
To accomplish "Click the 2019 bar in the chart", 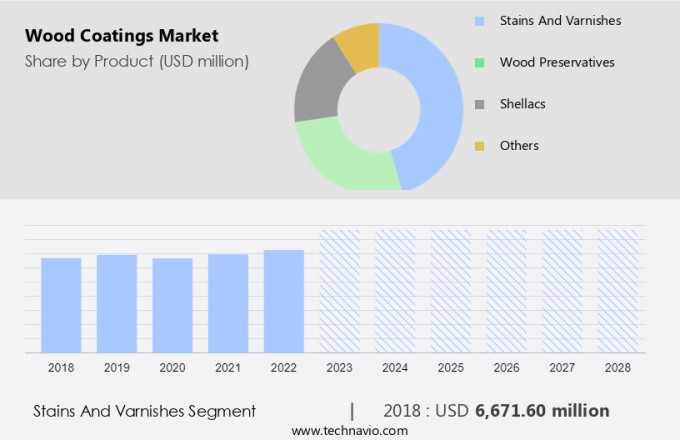I will pos(117,303).
